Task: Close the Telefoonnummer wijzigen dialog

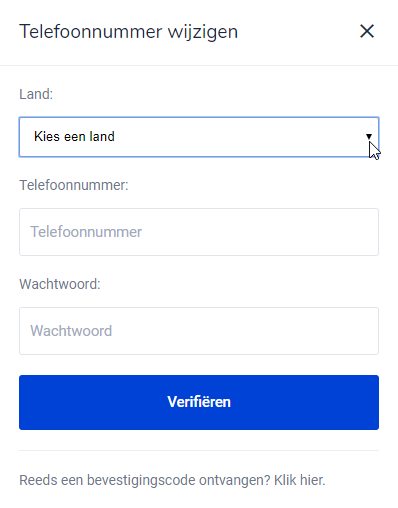Action: [x=367, y=31]
